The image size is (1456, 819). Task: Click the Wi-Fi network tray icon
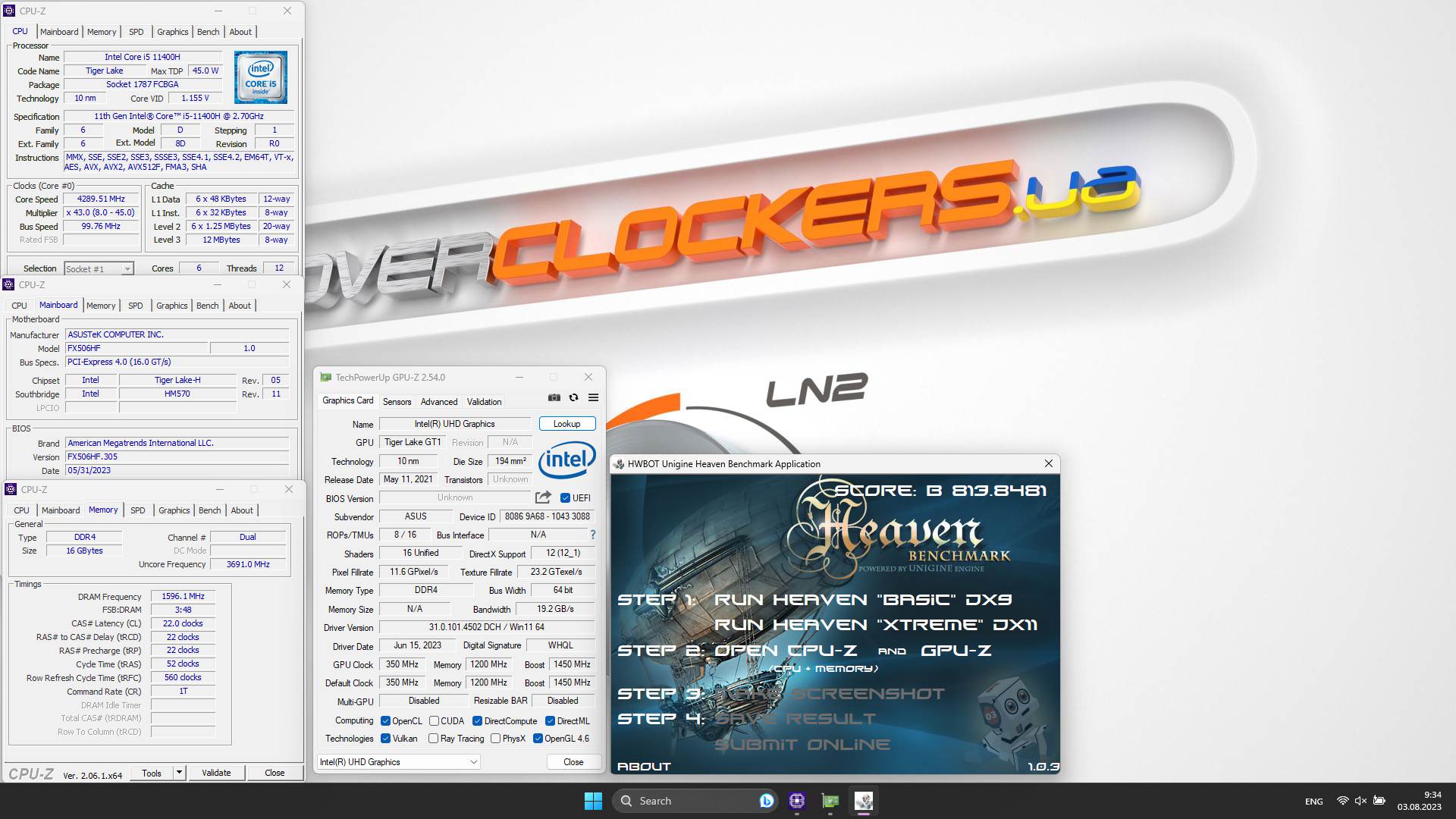[x=1342, y=801]
